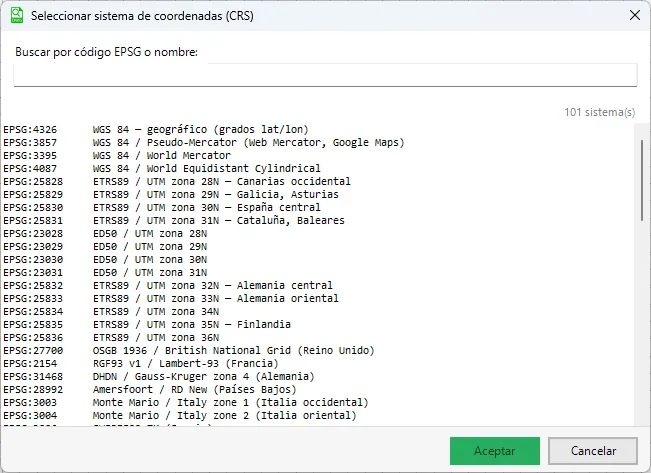This screenshot has width=651, height=473.
Task: Confirm selection with the Aceptar button
Action: click(494, 451)
